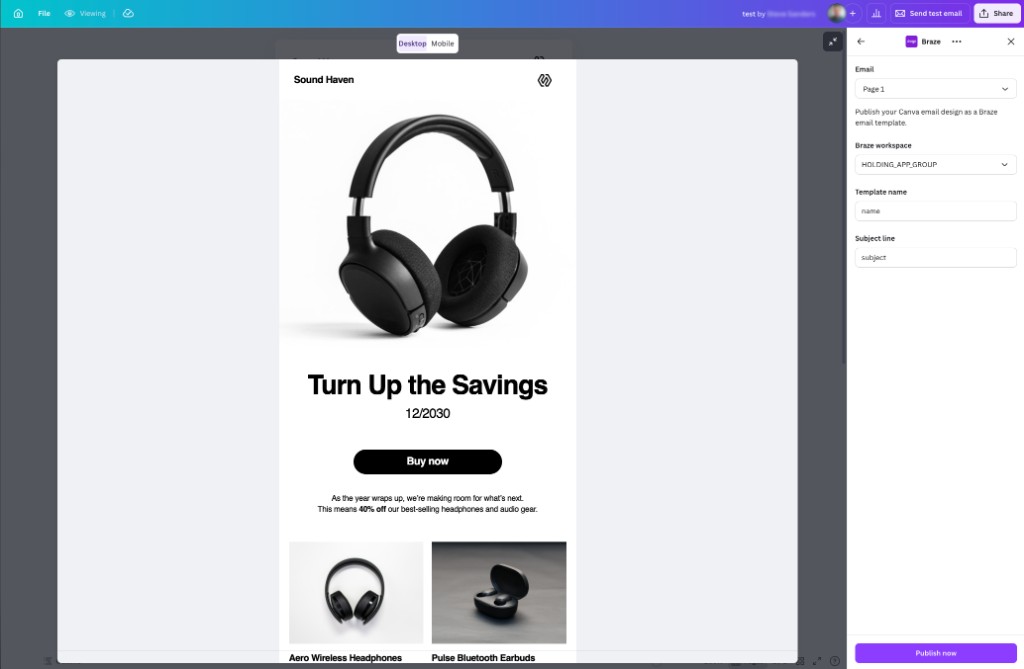Check the cloud save status icon
The width and height of the screenshot is (1024, 669).
[127, 13]
